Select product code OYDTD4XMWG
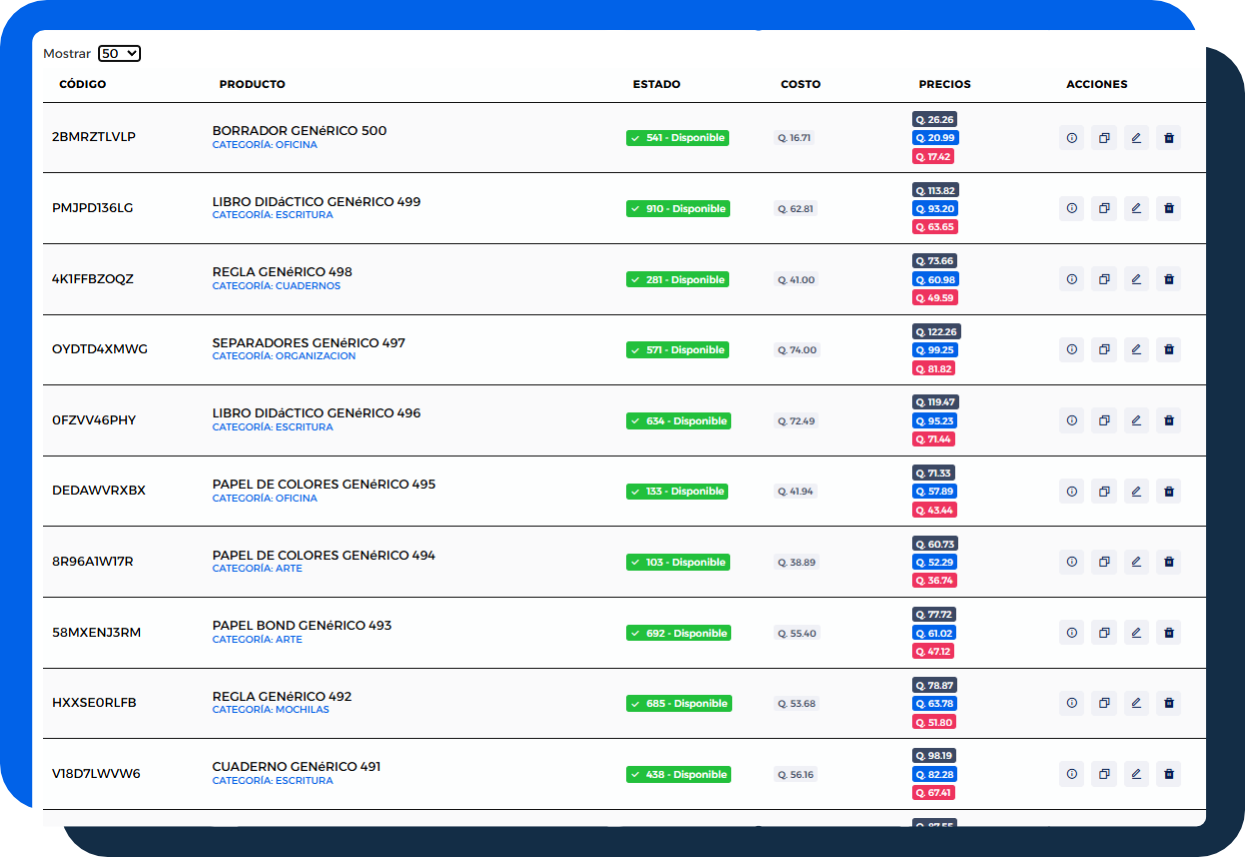The width and height of the screenshot is (1245, 857). [x=100, y=349]
